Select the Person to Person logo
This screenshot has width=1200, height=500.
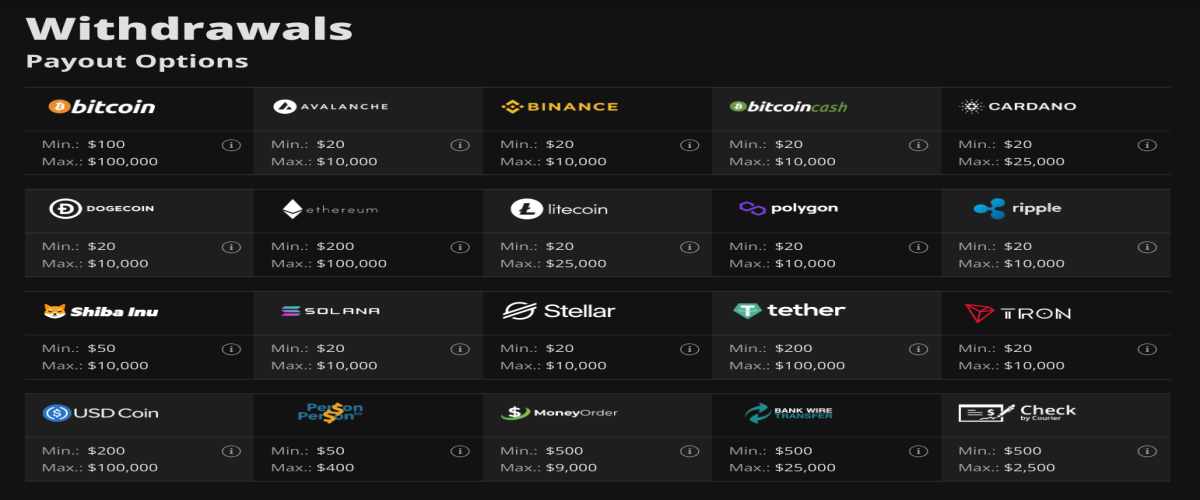pyautogui.click(x=330, y=412)
